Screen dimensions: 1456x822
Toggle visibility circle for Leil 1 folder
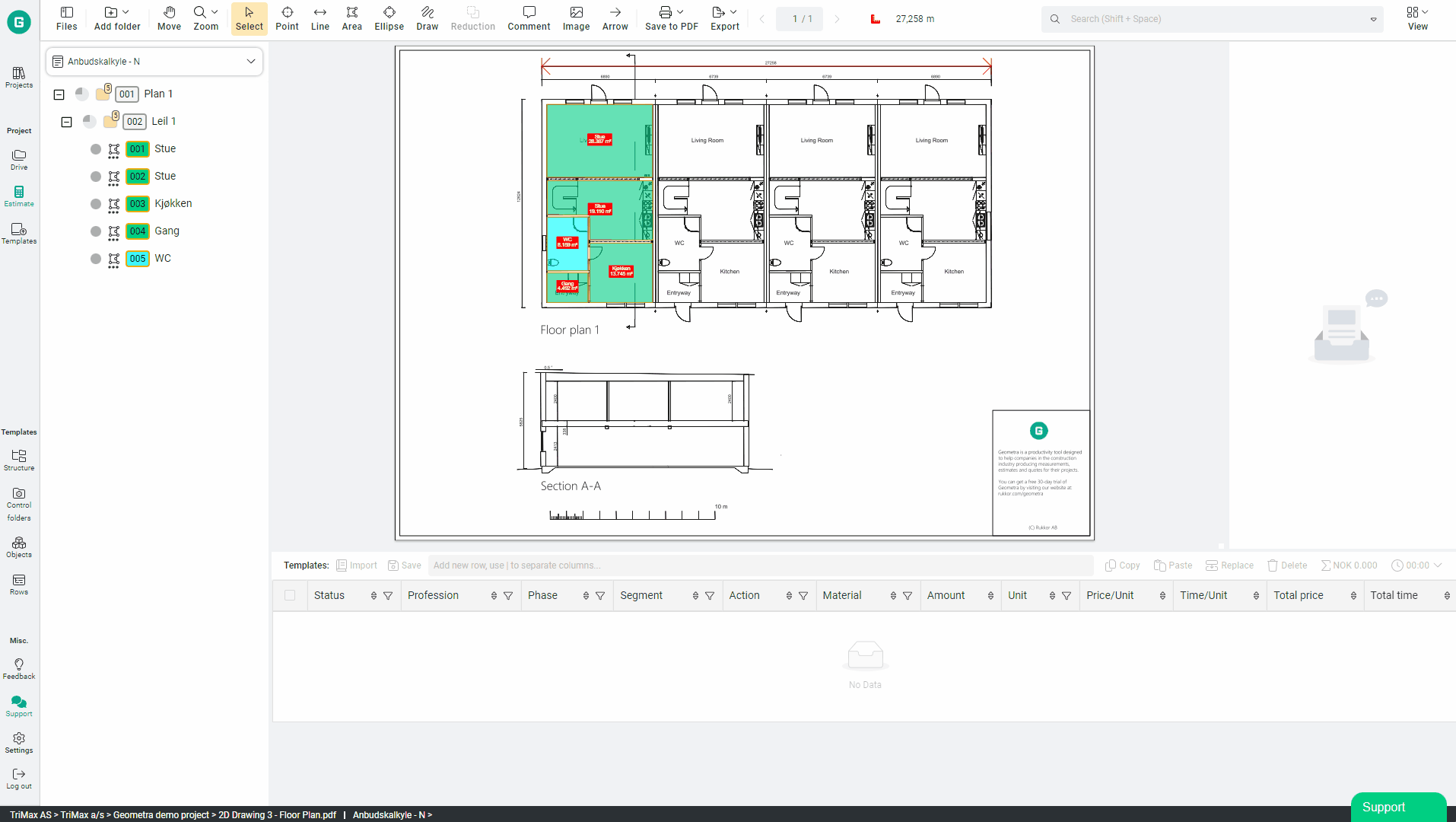click(x=89, y=121)
